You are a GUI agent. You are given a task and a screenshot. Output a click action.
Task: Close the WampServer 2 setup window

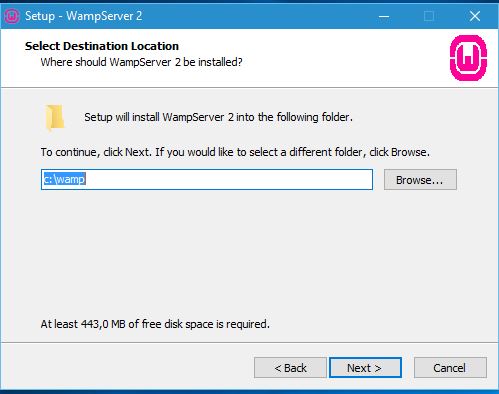click(x=475, y=16)
